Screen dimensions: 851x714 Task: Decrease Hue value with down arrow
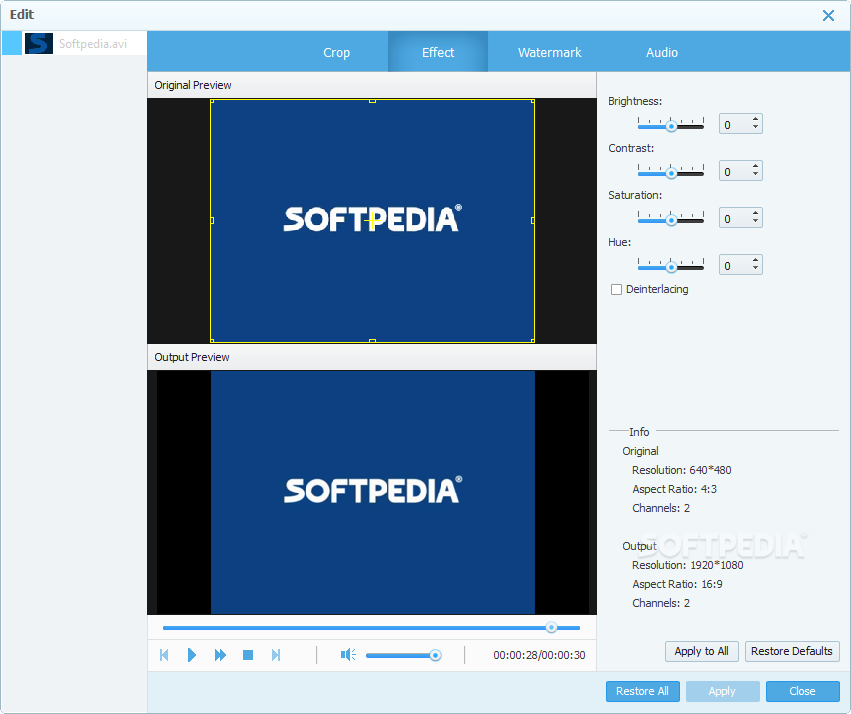point(755,269)
